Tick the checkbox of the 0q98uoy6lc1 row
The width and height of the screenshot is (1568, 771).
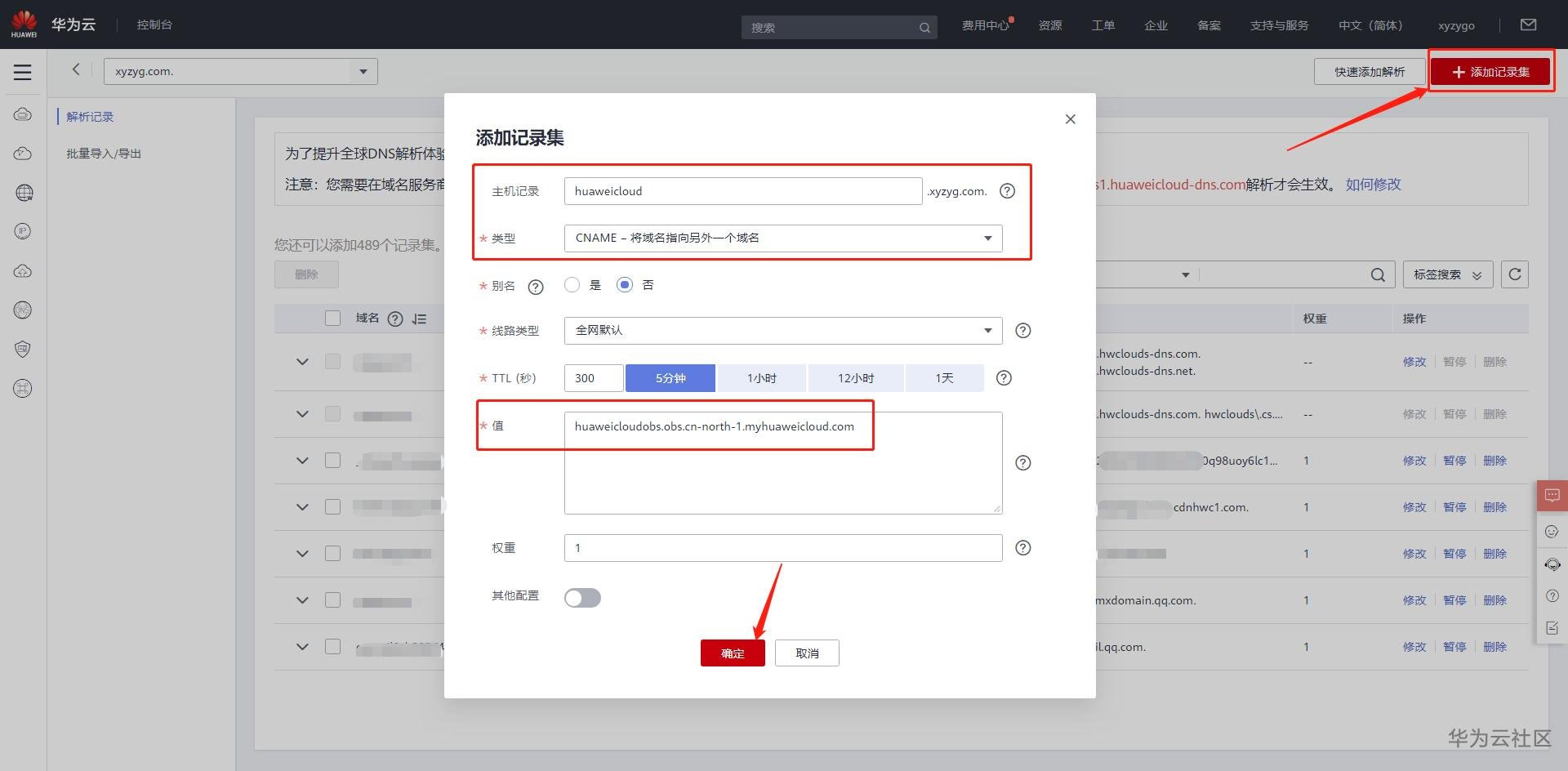(332, 461)
